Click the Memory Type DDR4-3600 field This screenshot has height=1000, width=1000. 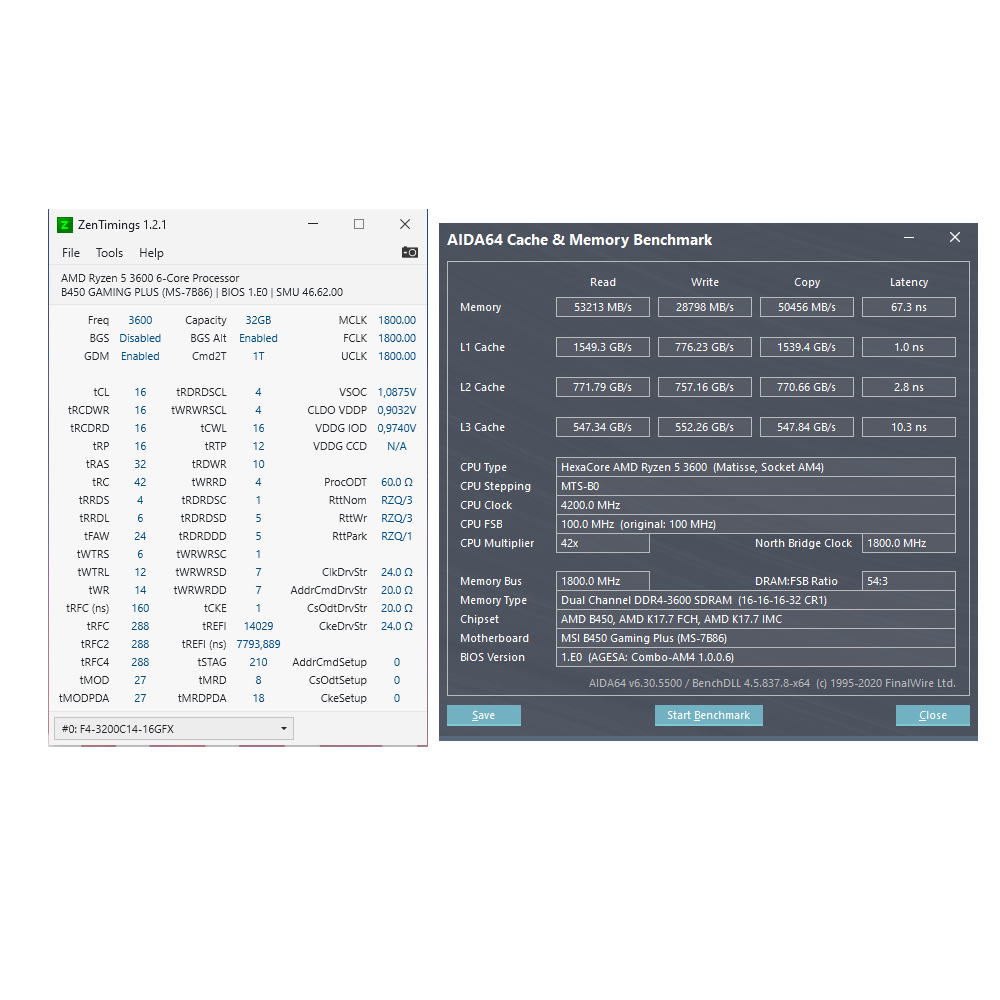(756, 600)
